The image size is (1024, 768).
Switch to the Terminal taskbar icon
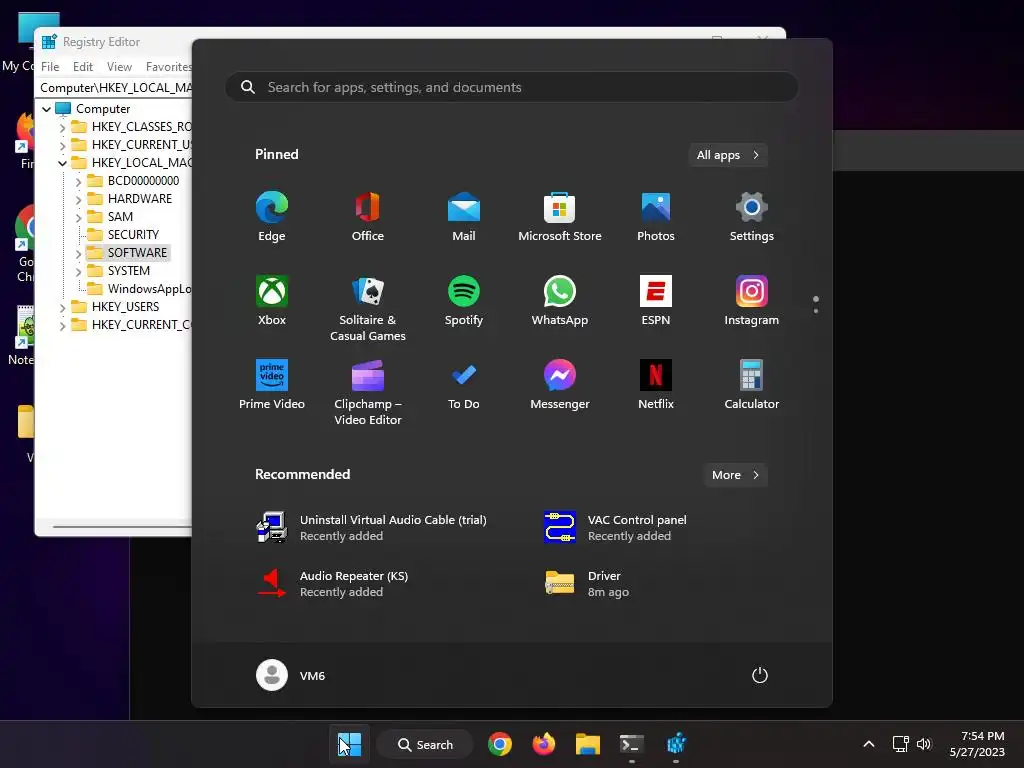(632, 744)
